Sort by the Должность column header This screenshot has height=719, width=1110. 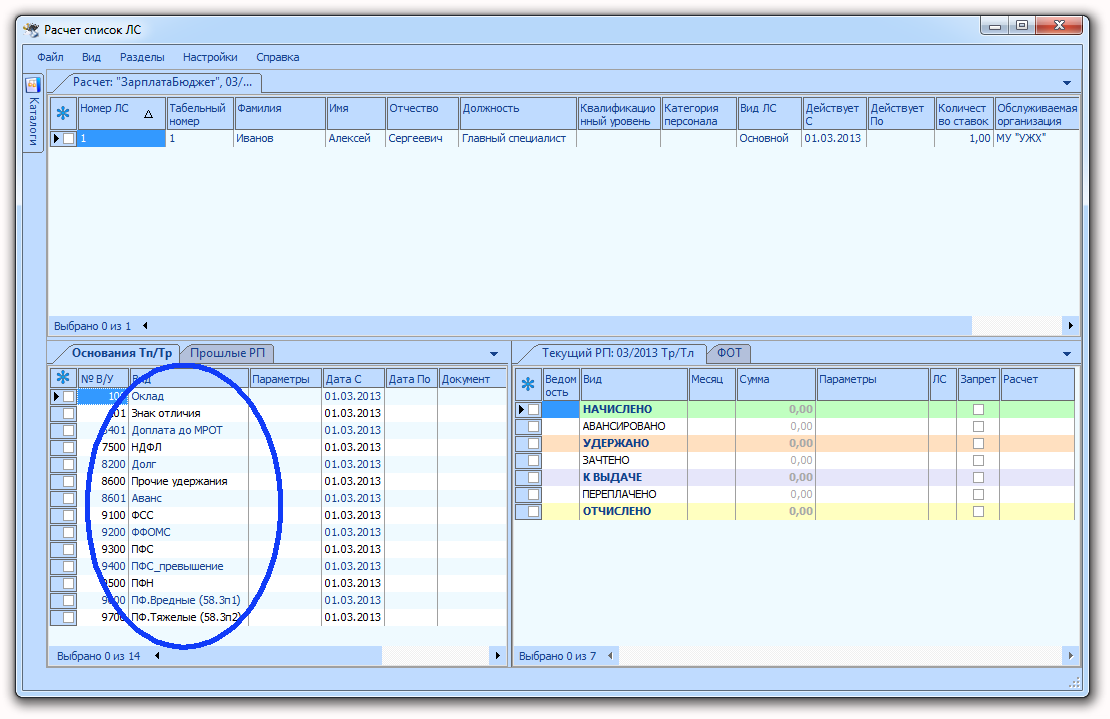point(517,114)
